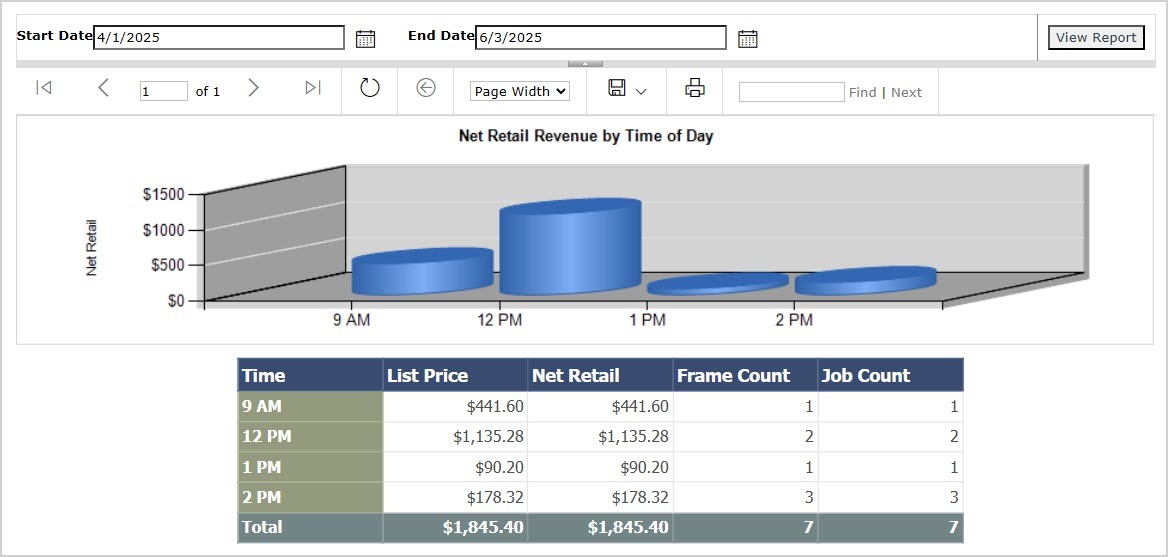1168x557 pixels.
Task: Focus the End Date input field
Action: 600,37
